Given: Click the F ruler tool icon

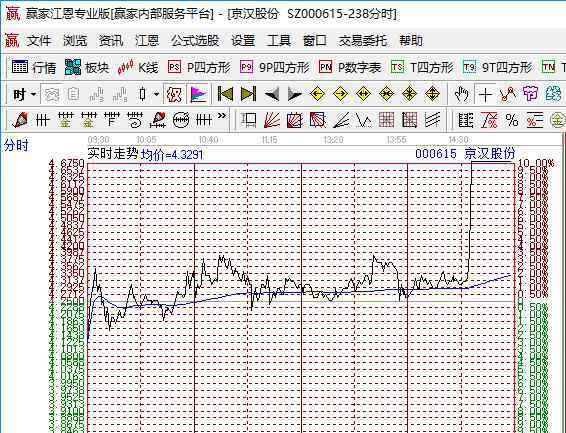Looking at the screenshot, I should tap(112, 120).
